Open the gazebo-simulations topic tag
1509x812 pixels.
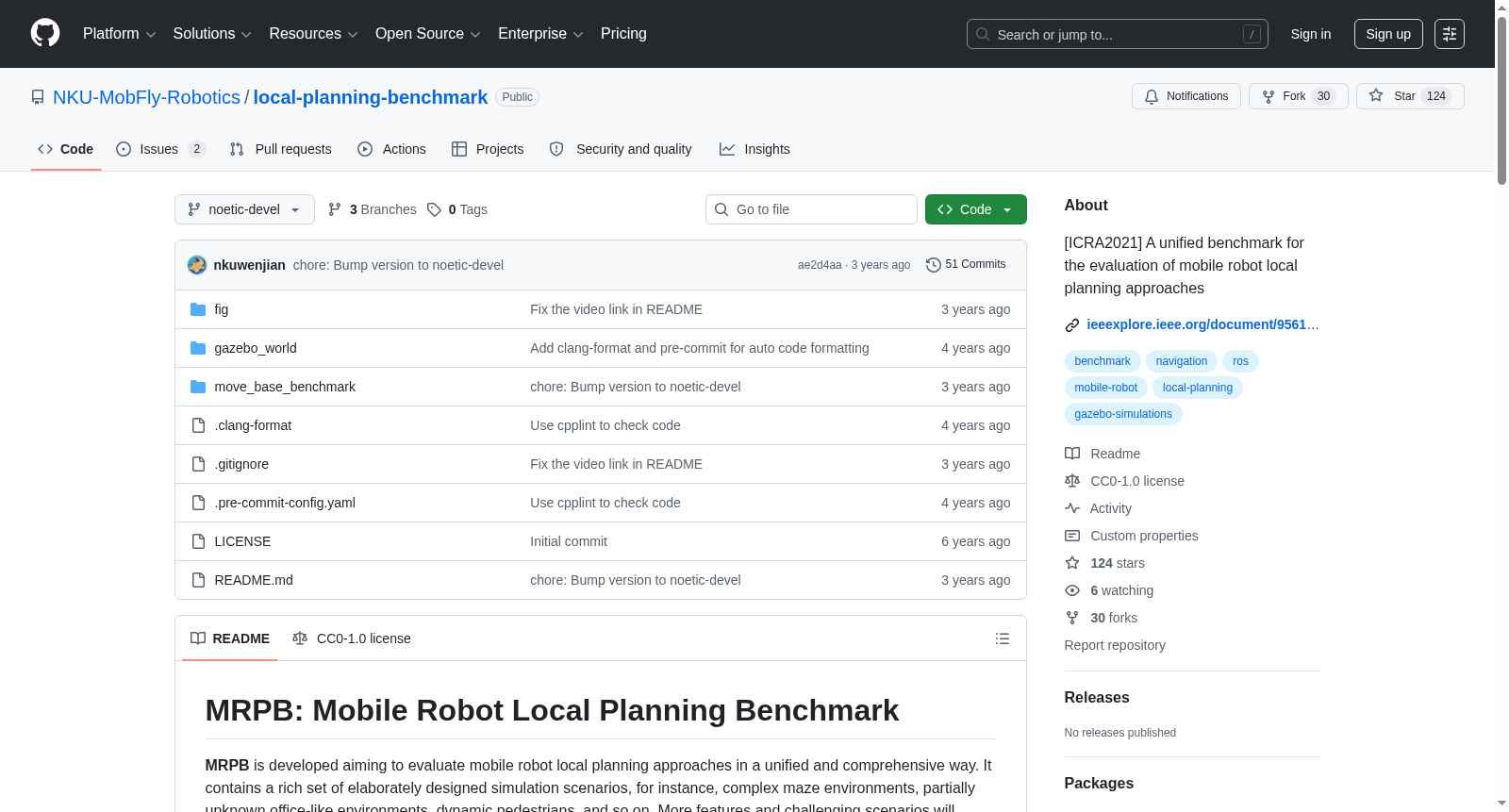click(x=1123, y=414)
